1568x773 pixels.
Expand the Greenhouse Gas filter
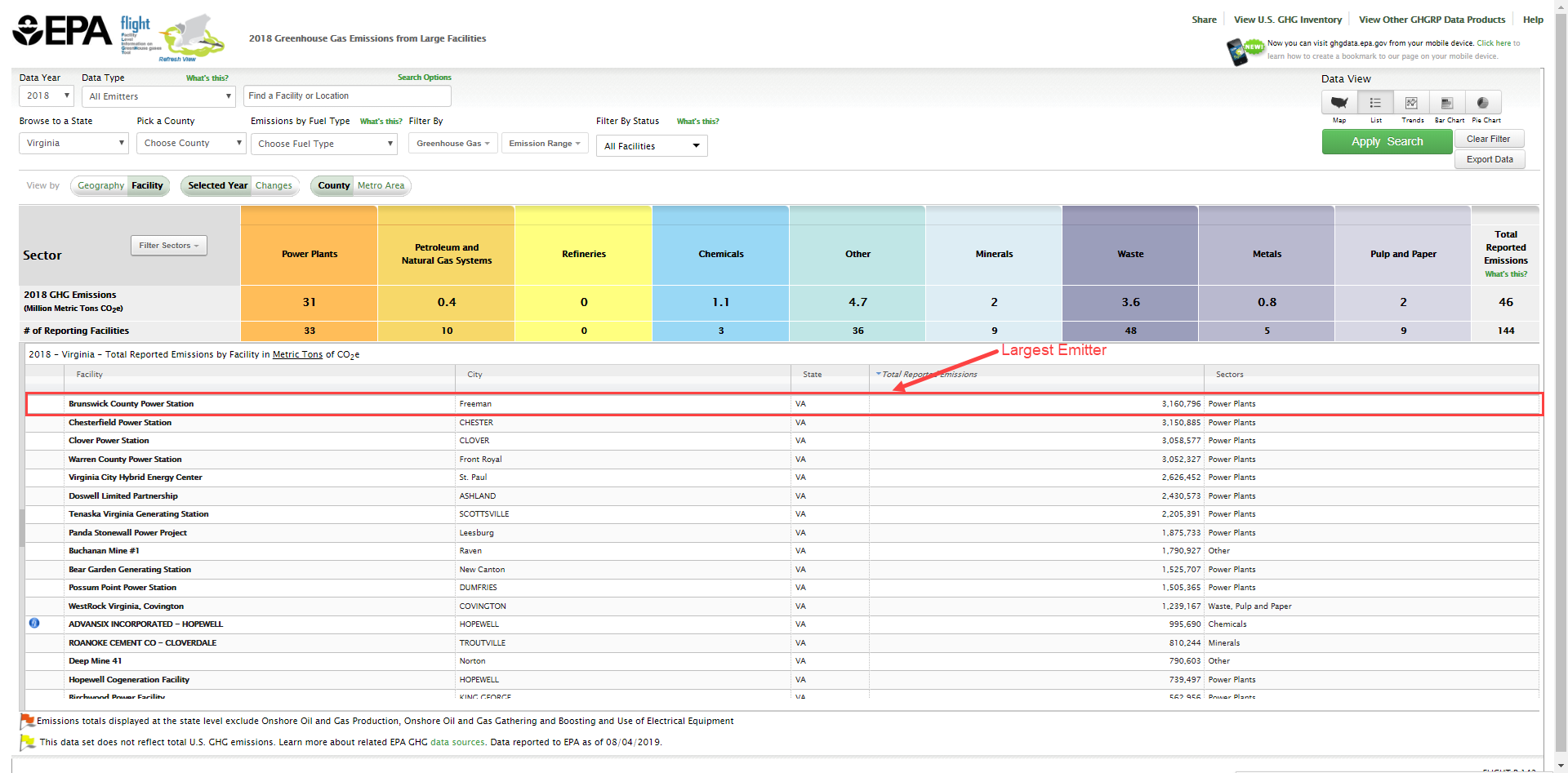[x=453, y=144]
